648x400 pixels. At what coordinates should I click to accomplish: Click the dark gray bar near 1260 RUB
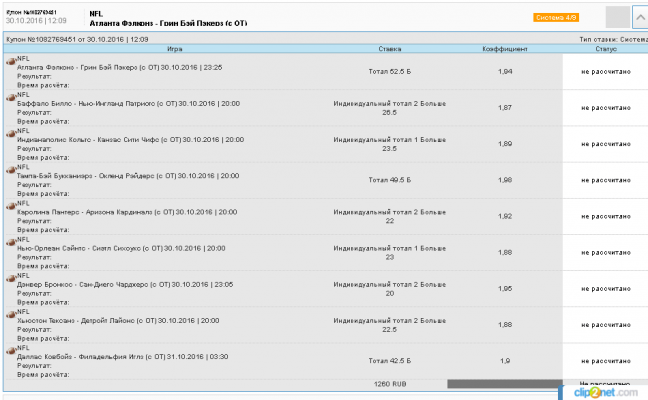coord(497,383)
